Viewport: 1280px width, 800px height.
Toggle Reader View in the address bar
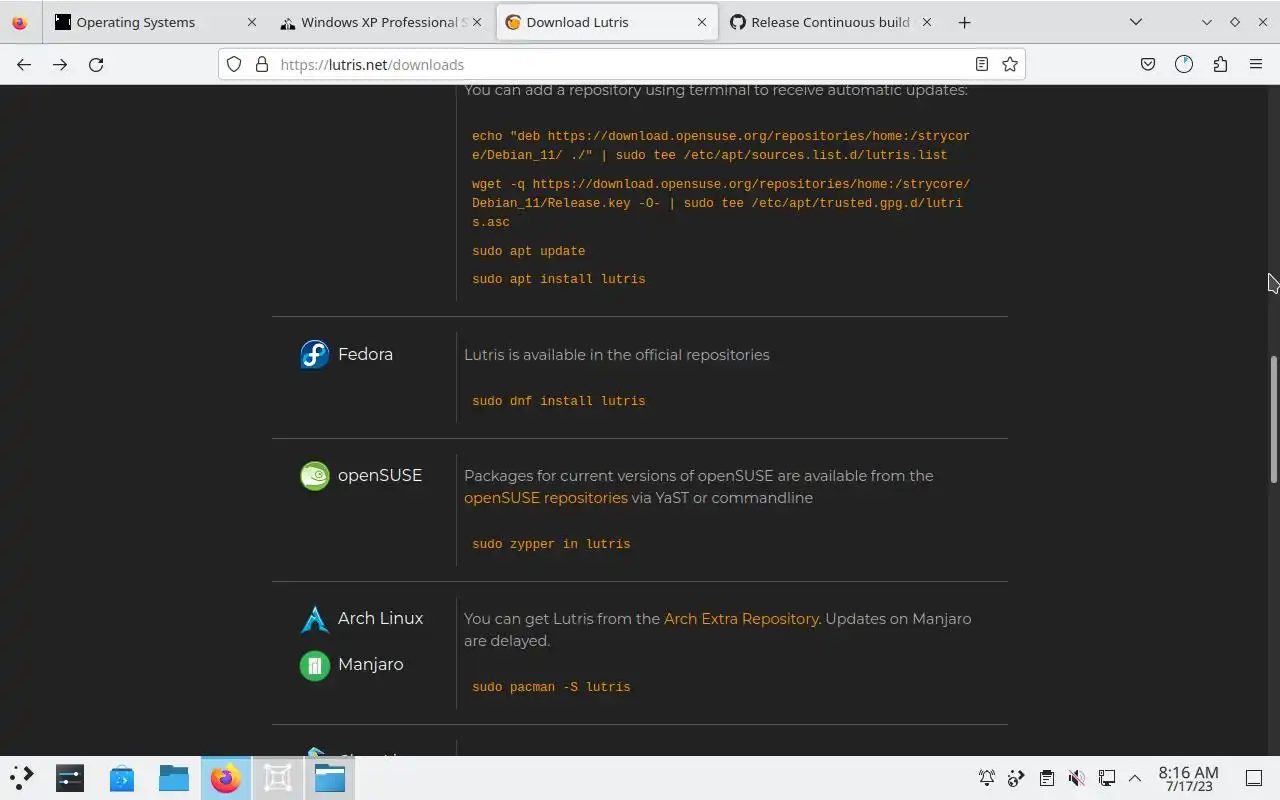(982, 64)
